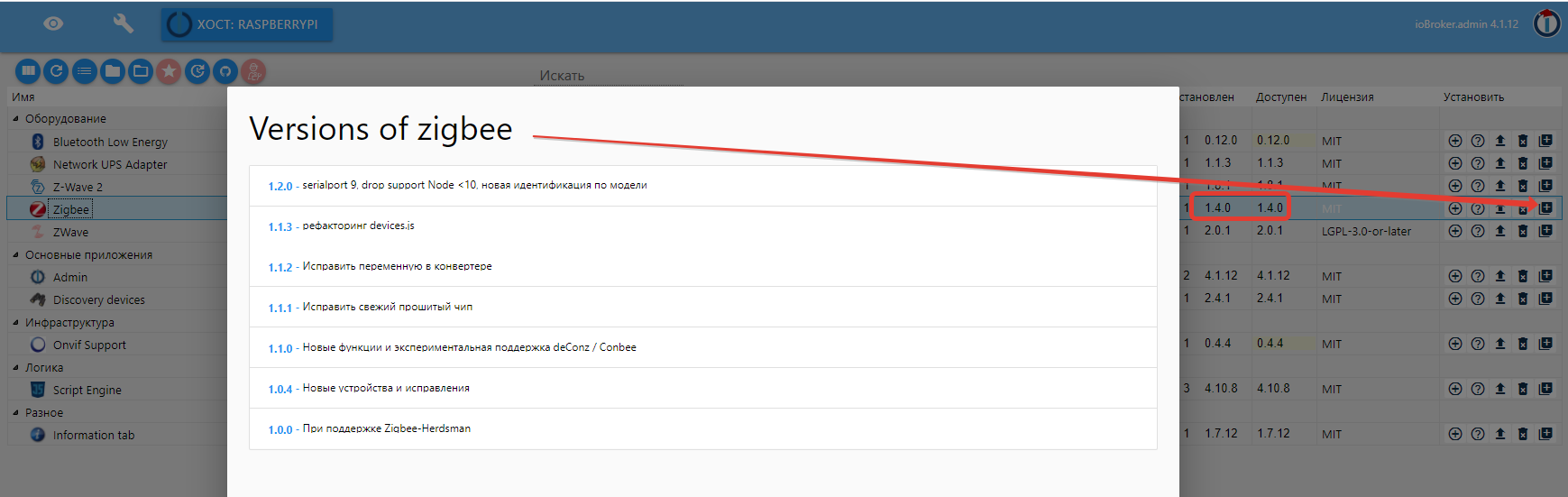Viewport: 1568px width, 497px height.
Task: Install specific version icon in 4.1.12 row
Action: coord(1545,276)
